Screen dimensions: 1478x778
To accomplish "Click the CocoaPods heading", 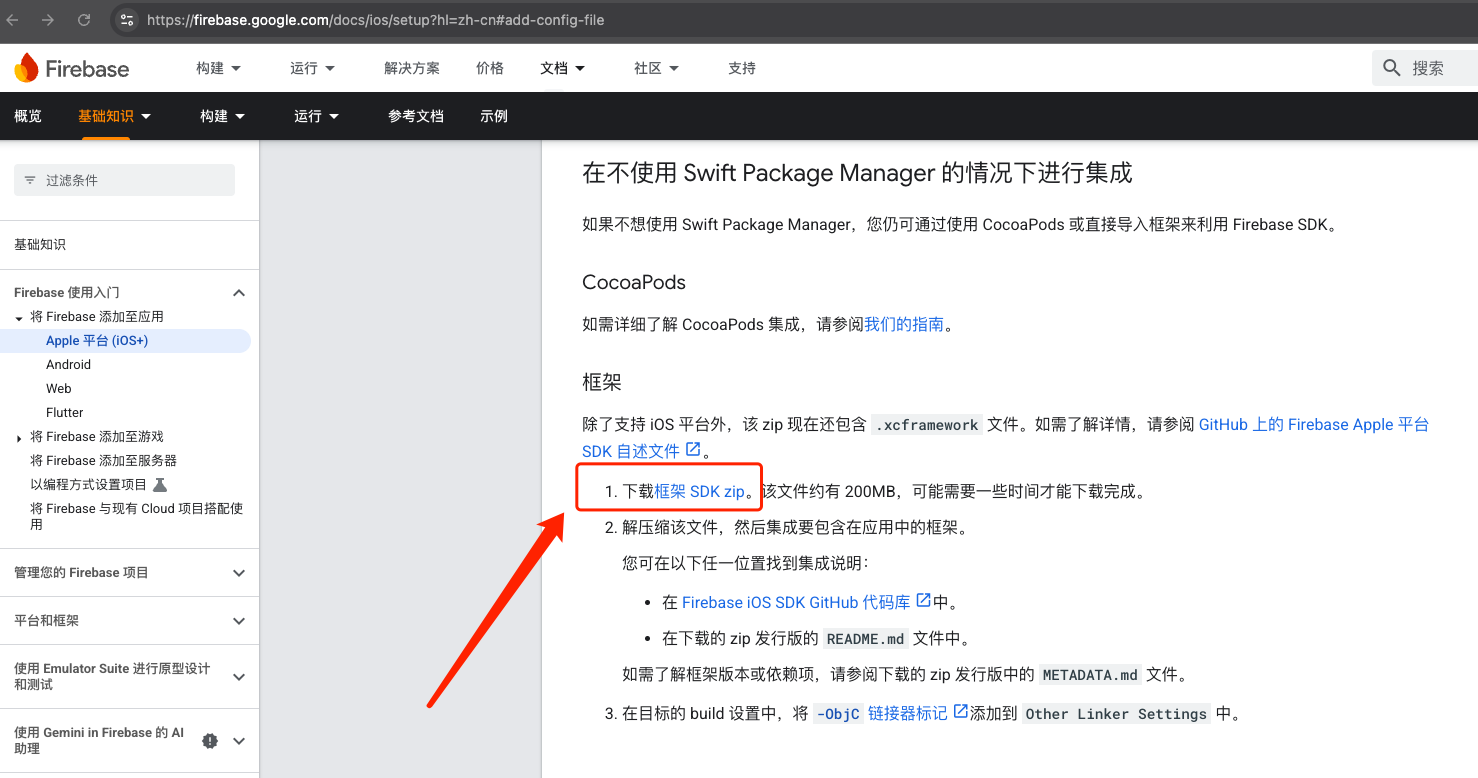I will pos(634,282).
